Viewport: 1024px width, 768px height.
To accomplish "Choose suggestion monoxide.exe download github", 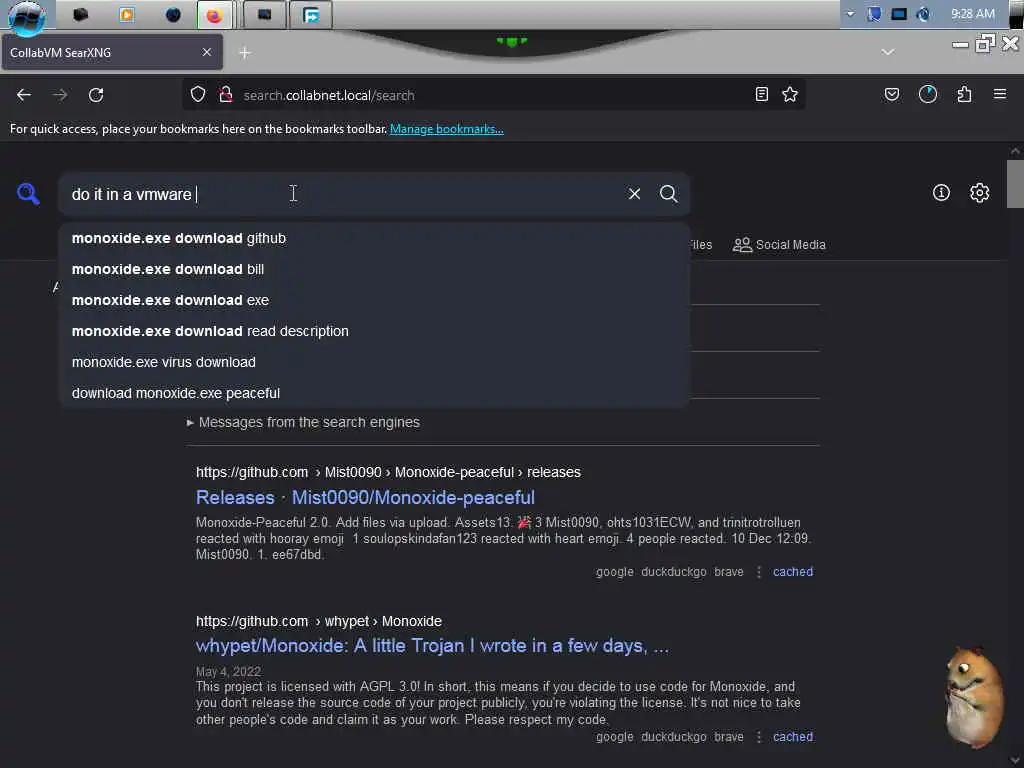I will [374, 238].
